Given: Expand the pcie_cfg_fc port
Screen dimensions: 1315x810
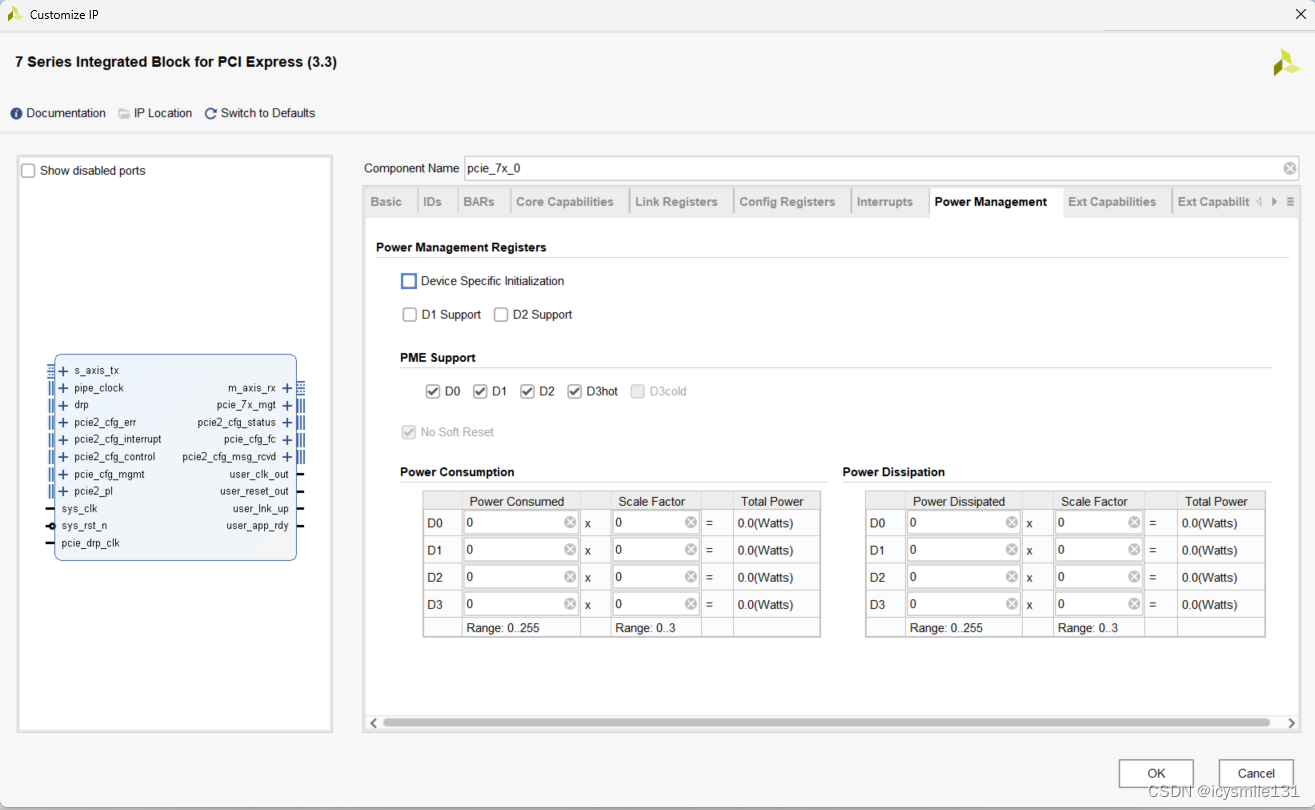Looking at the screenshot, I should pyautogui.click(x=287, y=440).
